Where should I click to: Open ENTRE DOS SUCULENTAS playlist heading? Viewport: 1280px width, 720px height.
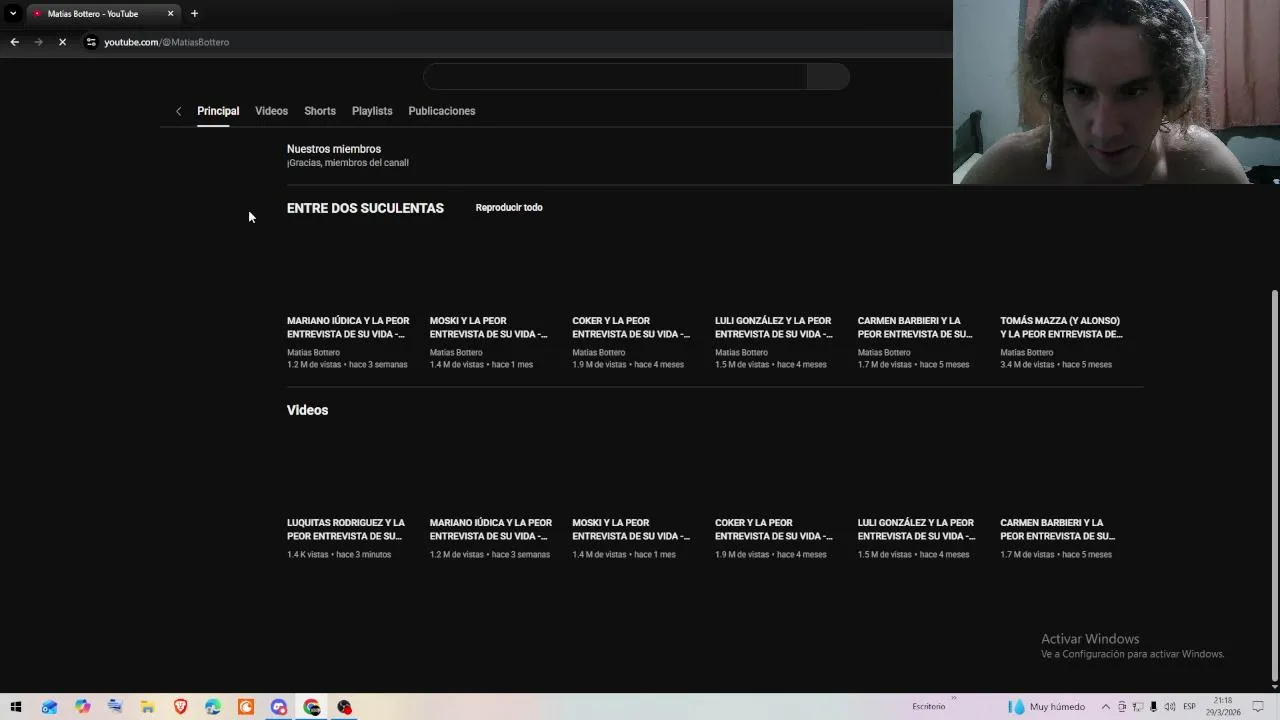(x=365, y=208)
